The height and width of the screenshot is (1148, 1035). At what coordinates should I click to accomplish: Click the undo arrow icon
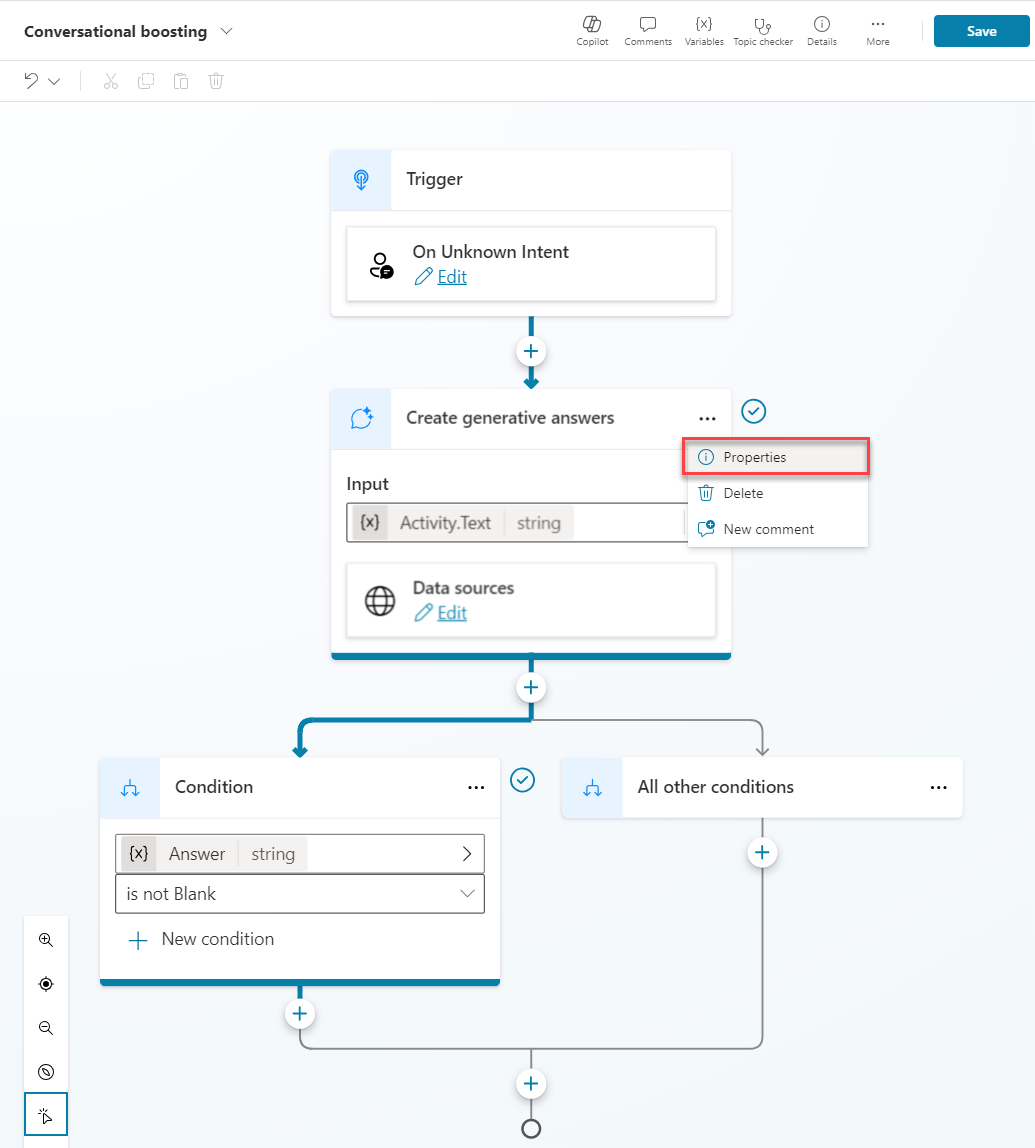pyautogui.click(x=32, y=81)
